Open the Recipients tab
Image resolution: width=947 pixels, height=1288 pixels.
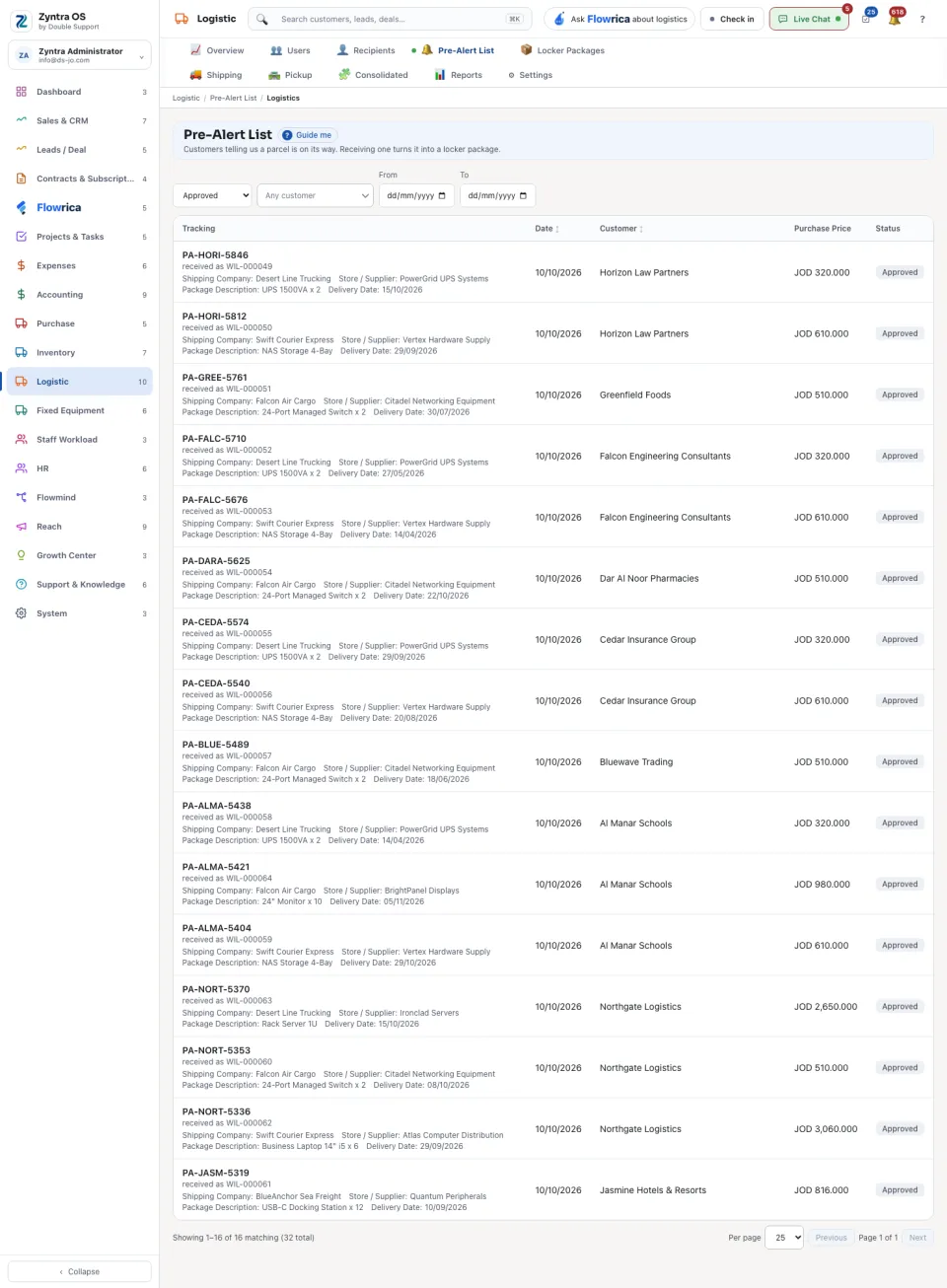pyautogui.click(x=366, y=50)
